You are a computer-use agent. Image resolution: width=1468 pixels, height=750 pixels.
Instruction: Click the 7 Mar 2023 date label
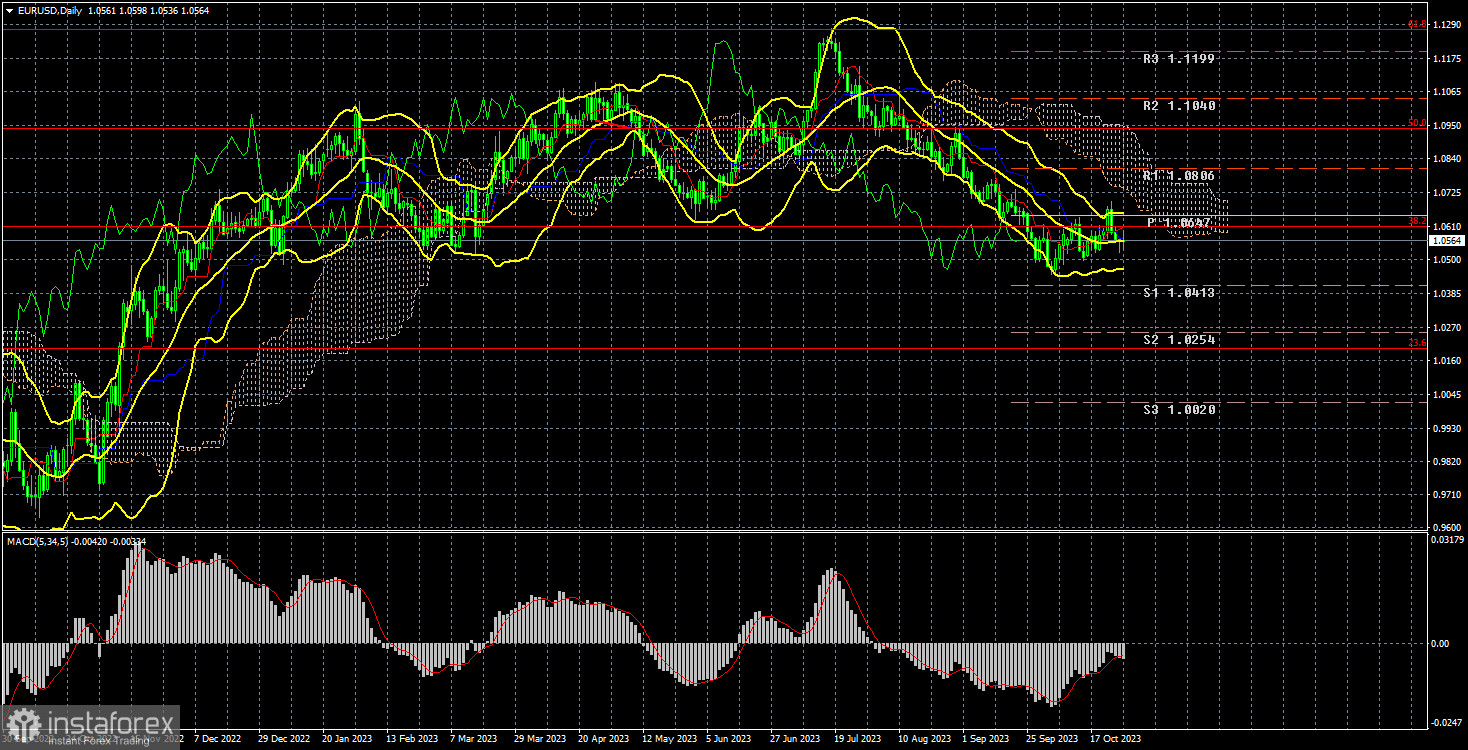[473, 739]
